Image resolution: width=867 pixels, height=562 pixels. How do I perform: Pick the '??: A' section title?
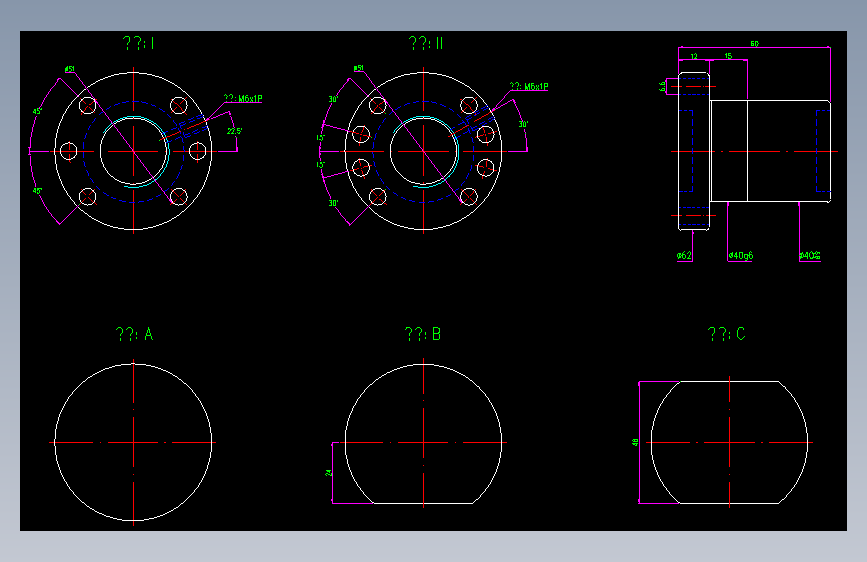click(x=134, y=334)
